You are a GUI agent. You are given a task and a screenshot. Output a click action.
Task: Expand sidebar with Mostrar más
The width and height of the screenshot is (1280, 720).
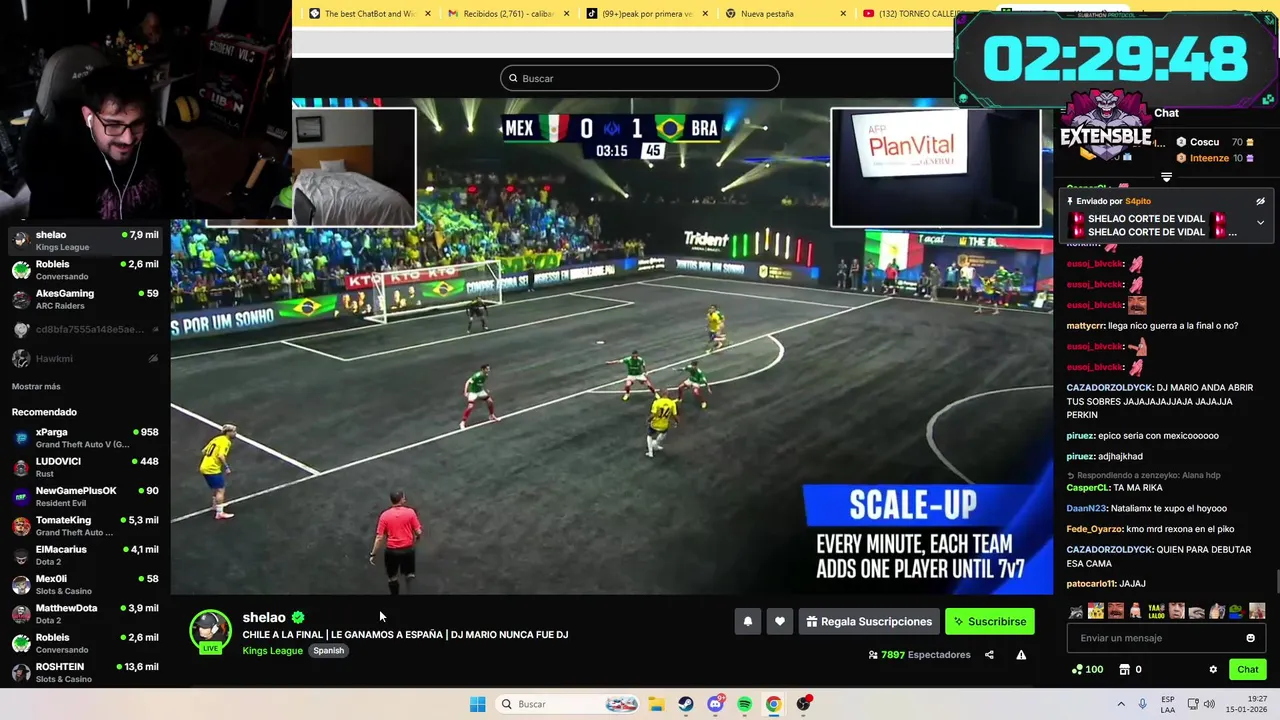click(x=36, y=386)
